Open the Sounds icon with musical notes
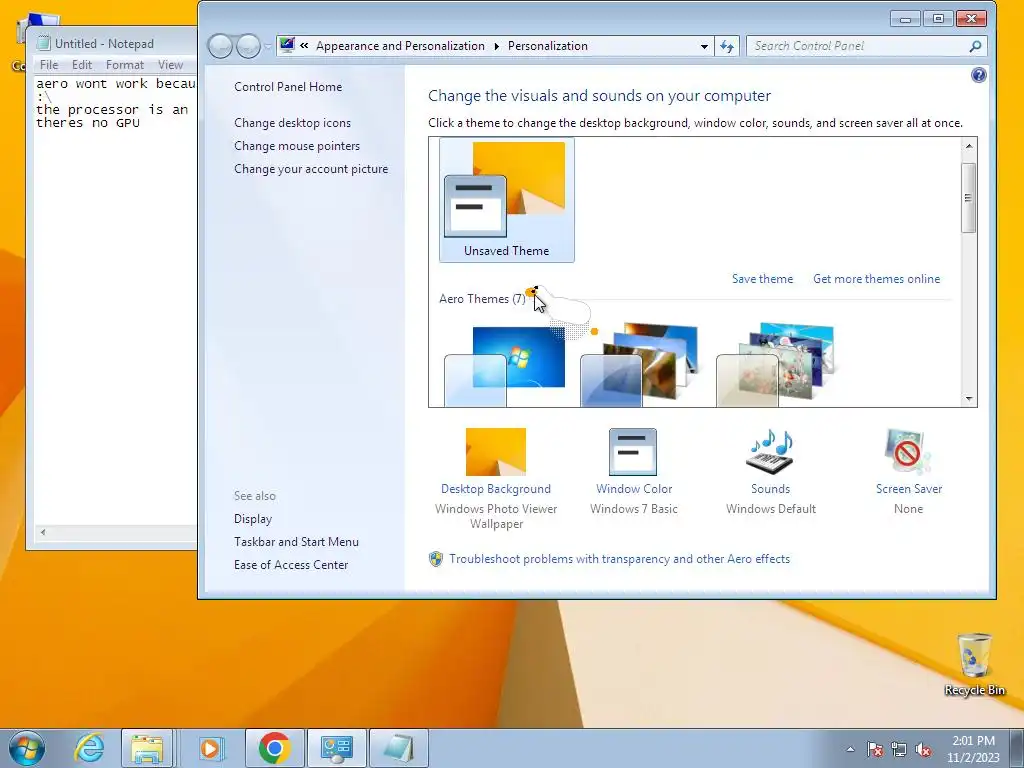This screenshot has width=1024, height=768. click(770, 451)
